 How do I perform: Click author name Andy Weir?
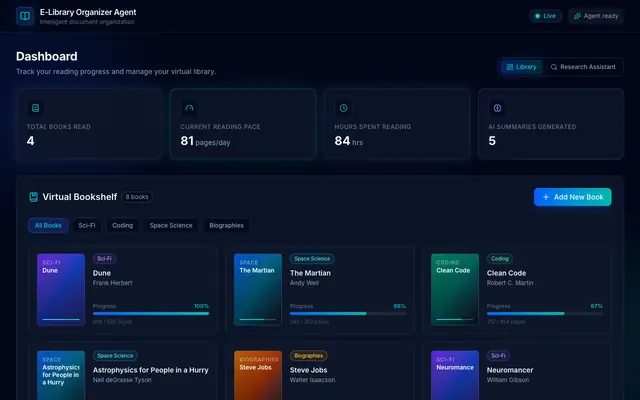coord(304,283)
